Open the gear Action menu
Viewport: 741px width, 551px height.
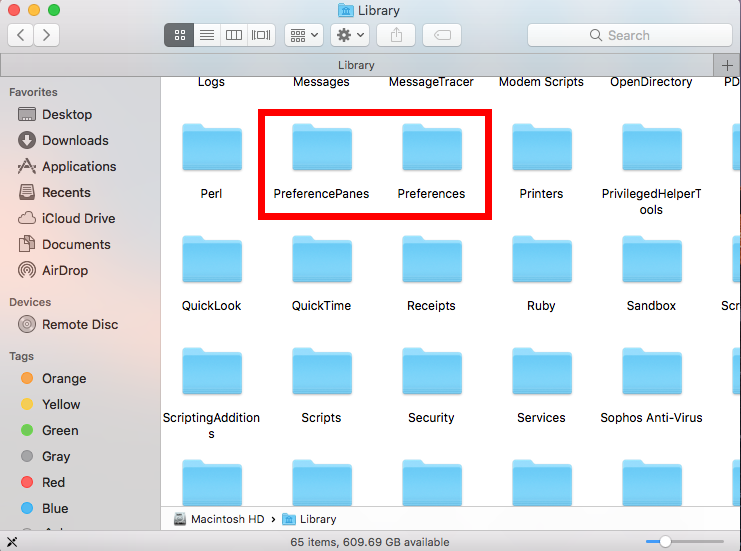point(350,35)
